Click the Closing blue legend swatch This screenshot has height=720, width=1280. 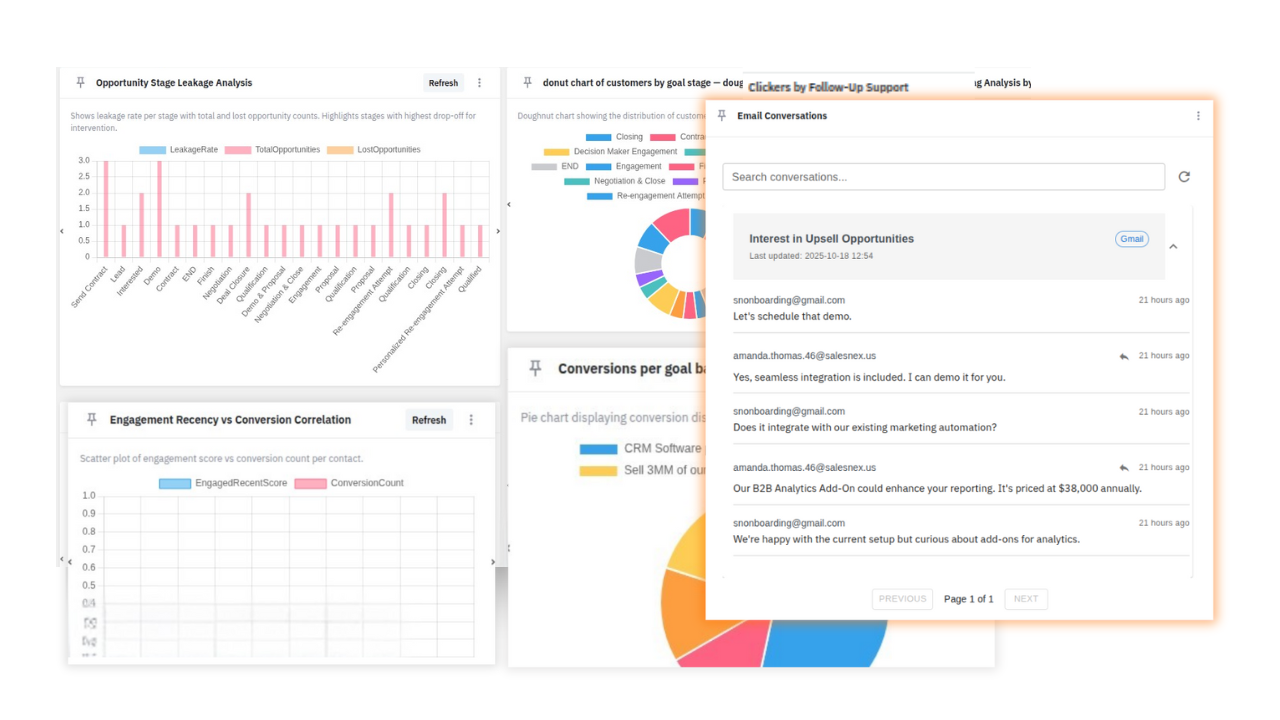tap(598, 137)
